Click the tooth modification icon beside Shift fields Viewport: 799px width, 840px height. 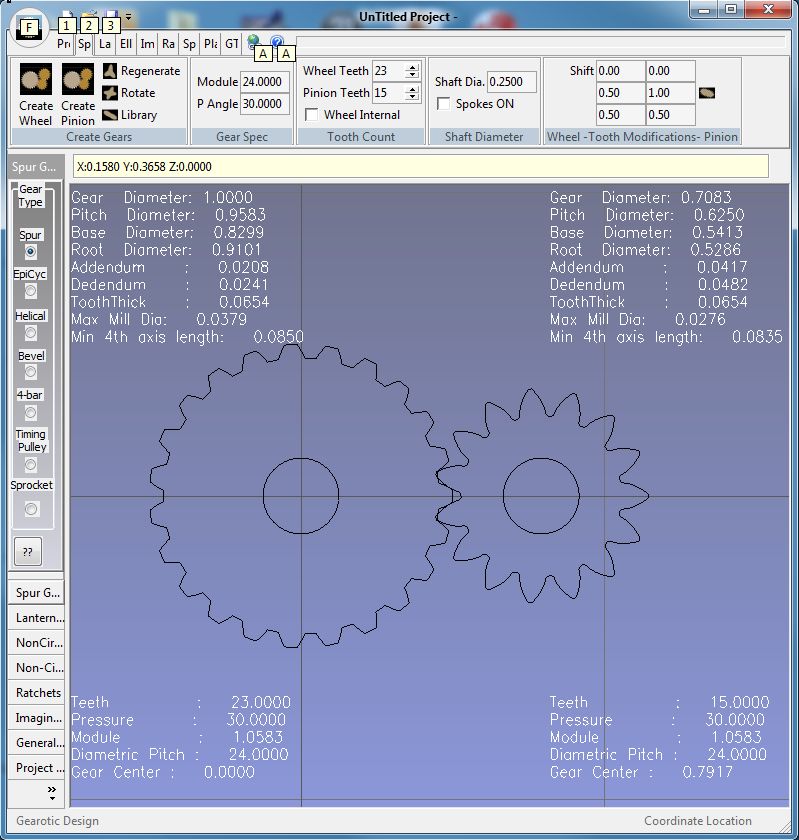(707, 93)
